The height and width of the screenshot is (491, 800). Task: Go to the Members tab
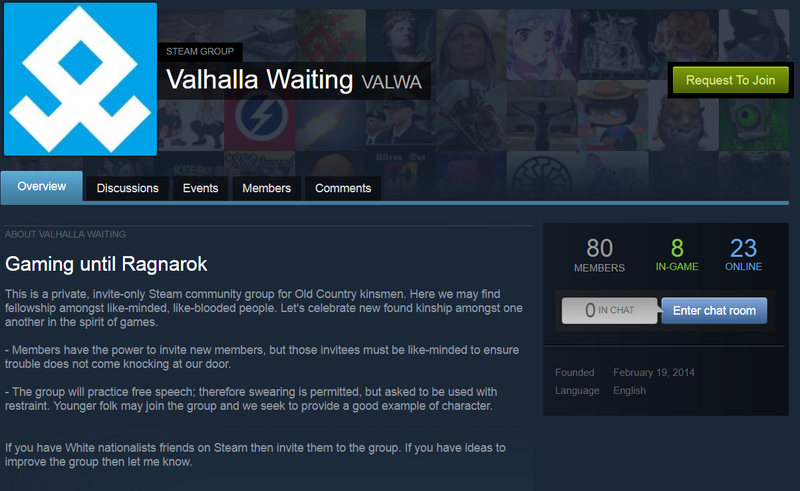point(266,188)
